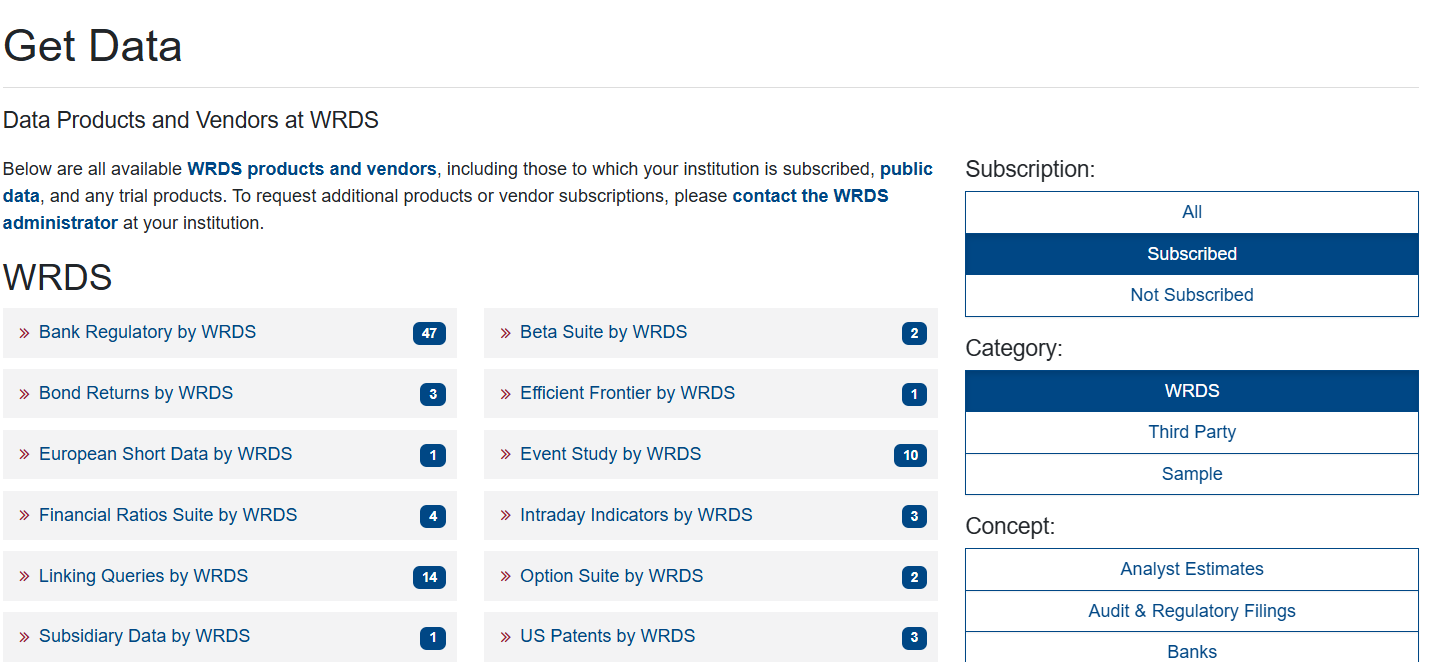1433x662 pixels.
Task: Open the WRDS products and vendors link
Action: click(x=311, y=169)
